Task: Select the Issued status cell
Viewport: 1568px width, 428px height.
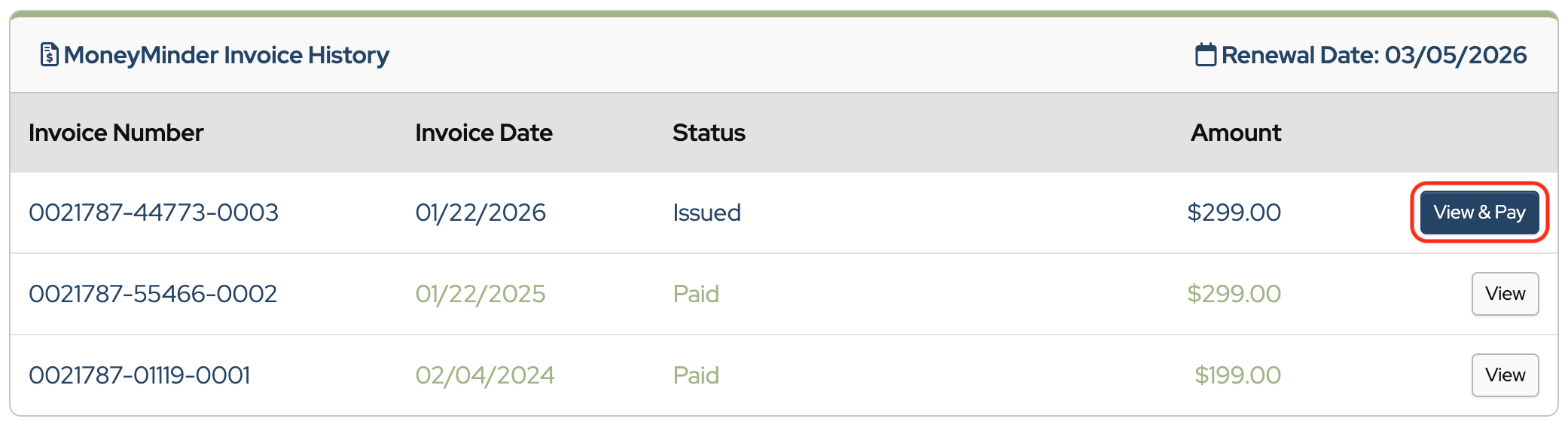Action: coord(706,212)
